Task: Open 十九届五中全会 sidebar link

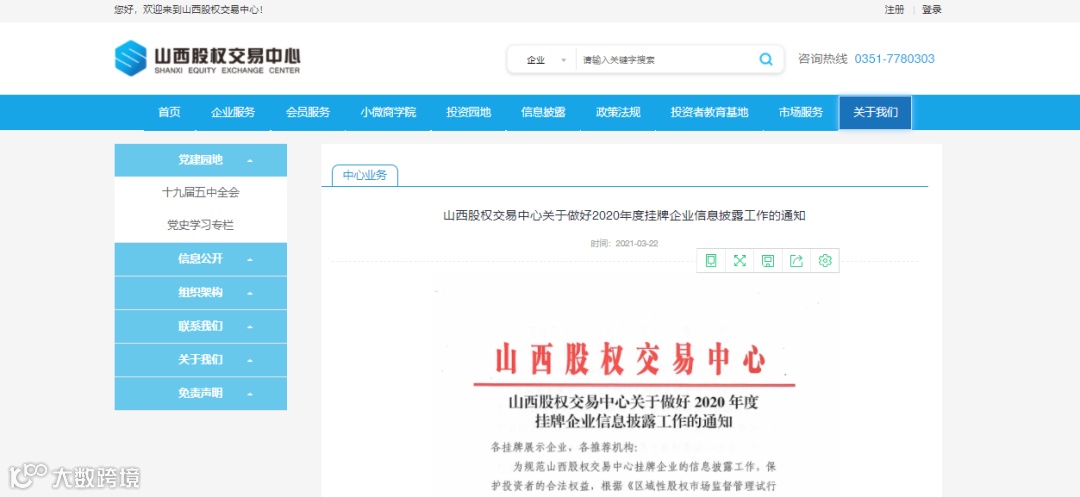Action: (x=200, y=193)
